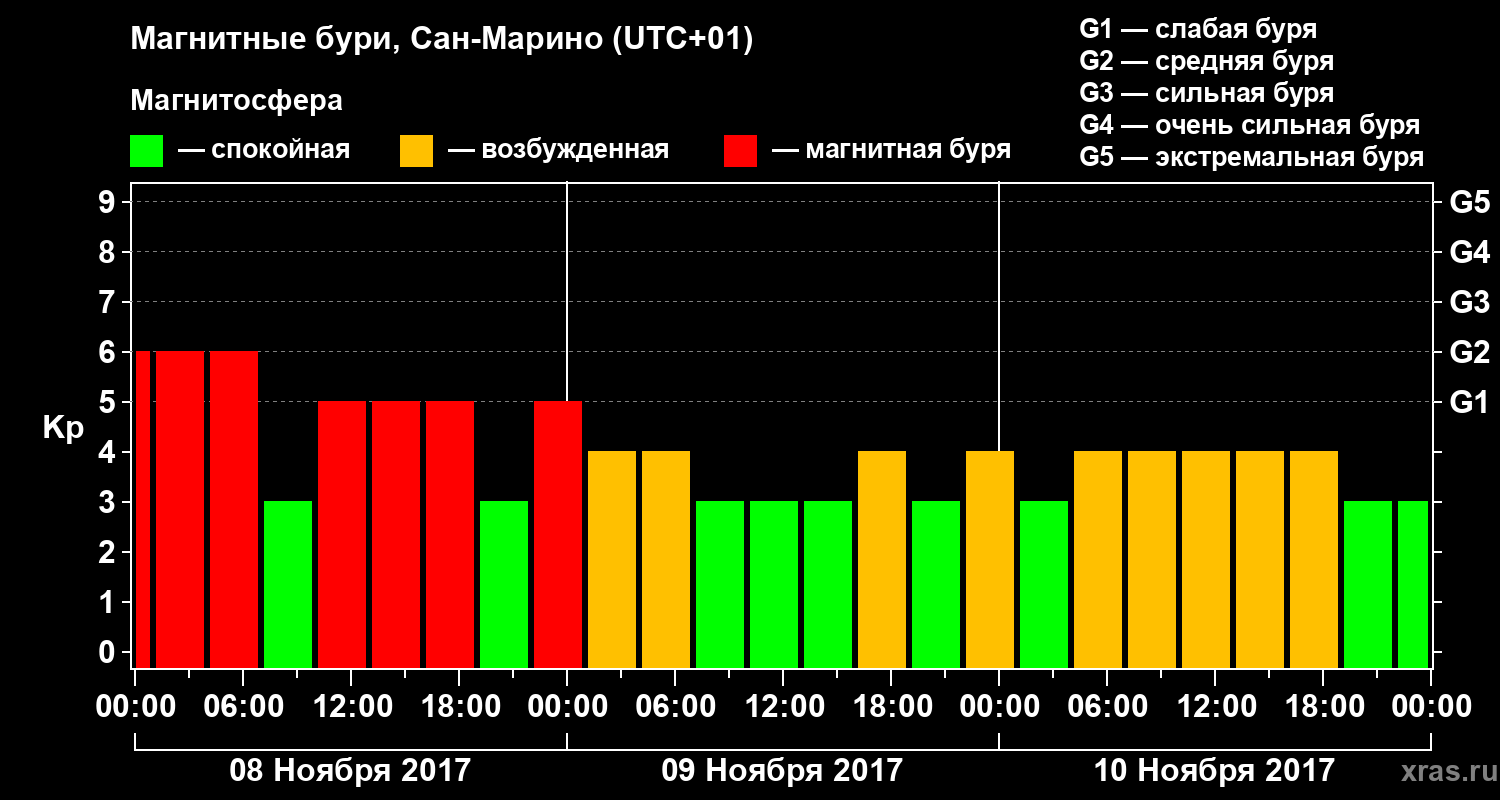
Task: Click the 'Магнитосфера' legend heading
Action: [x=236, y=101]
